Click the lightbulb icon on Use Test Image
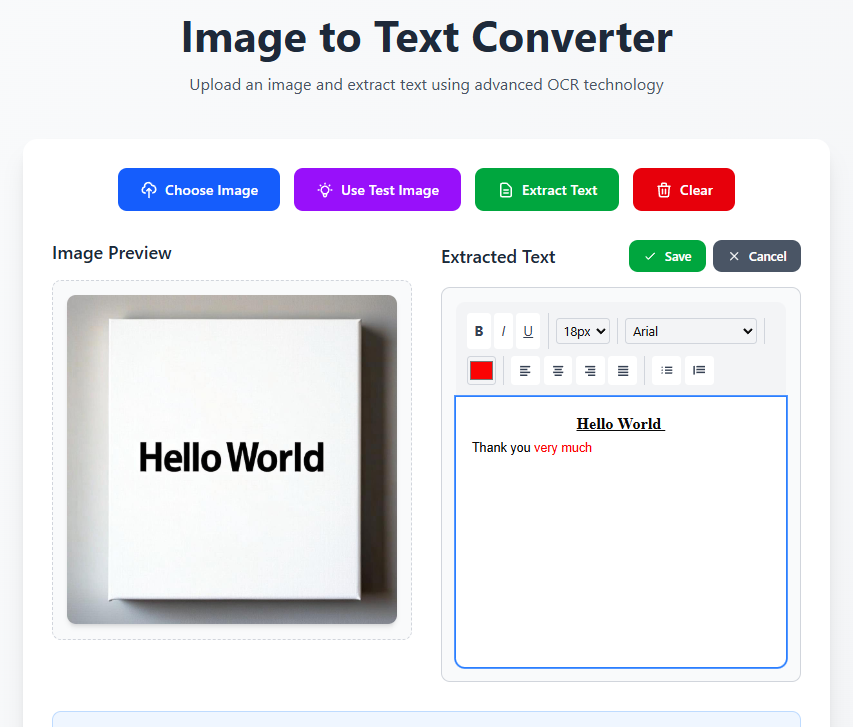 pos(325,190)
